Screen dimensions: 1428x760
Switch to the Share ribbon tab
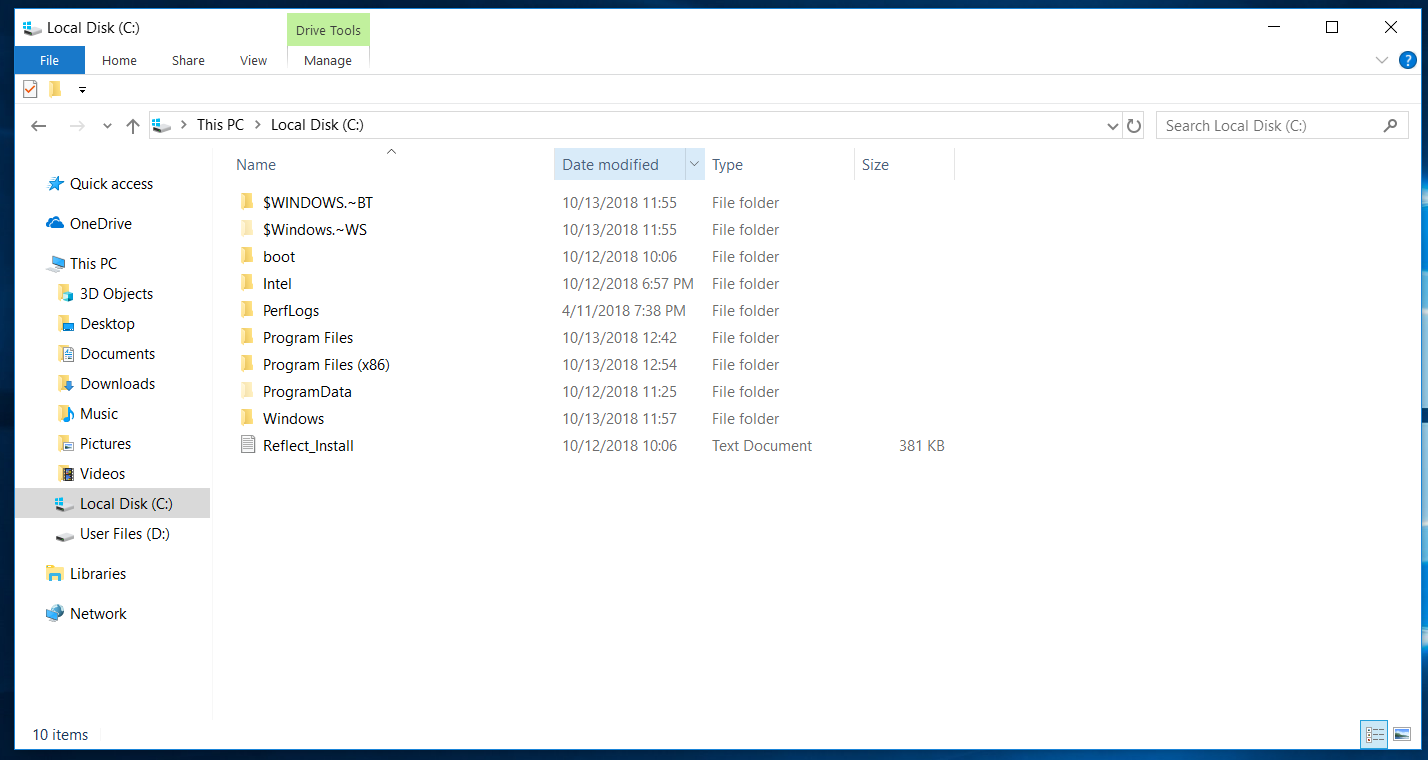[188, 60]
